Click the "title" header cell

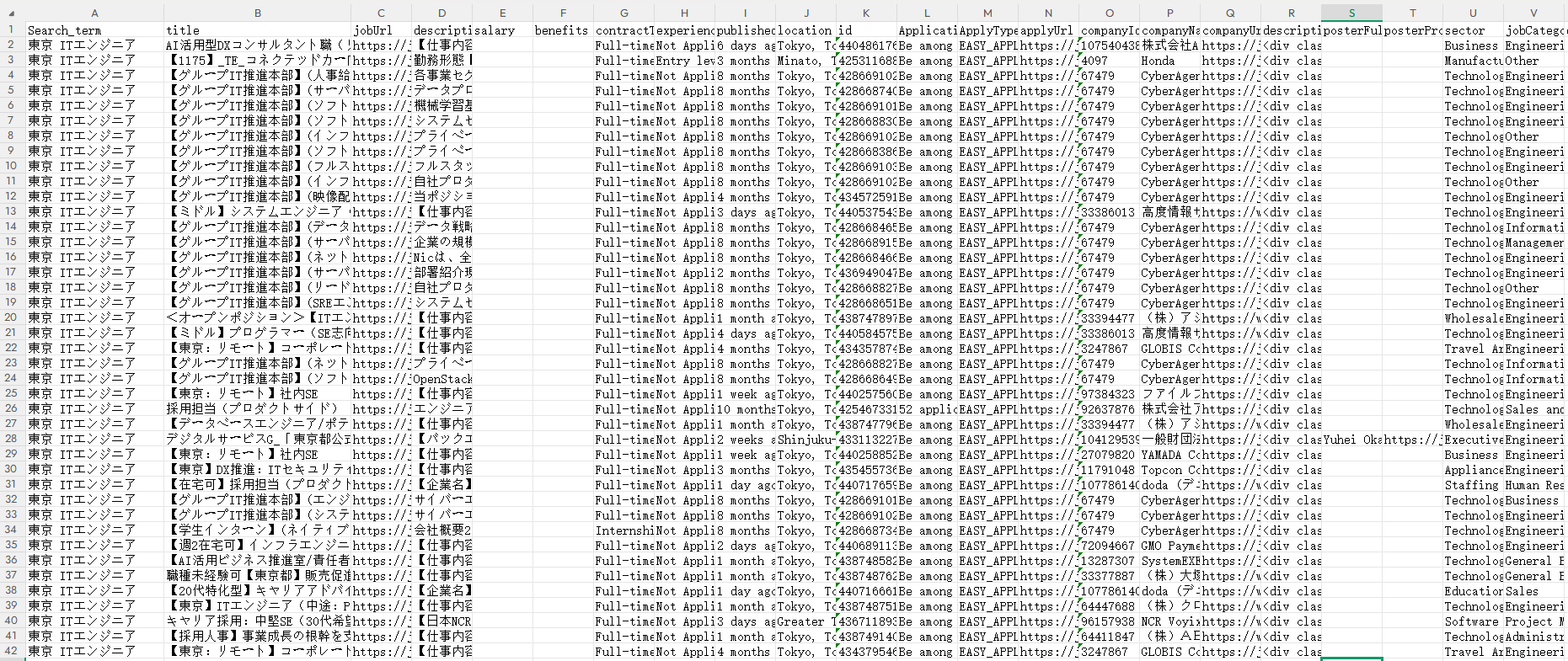pos(257,30)
